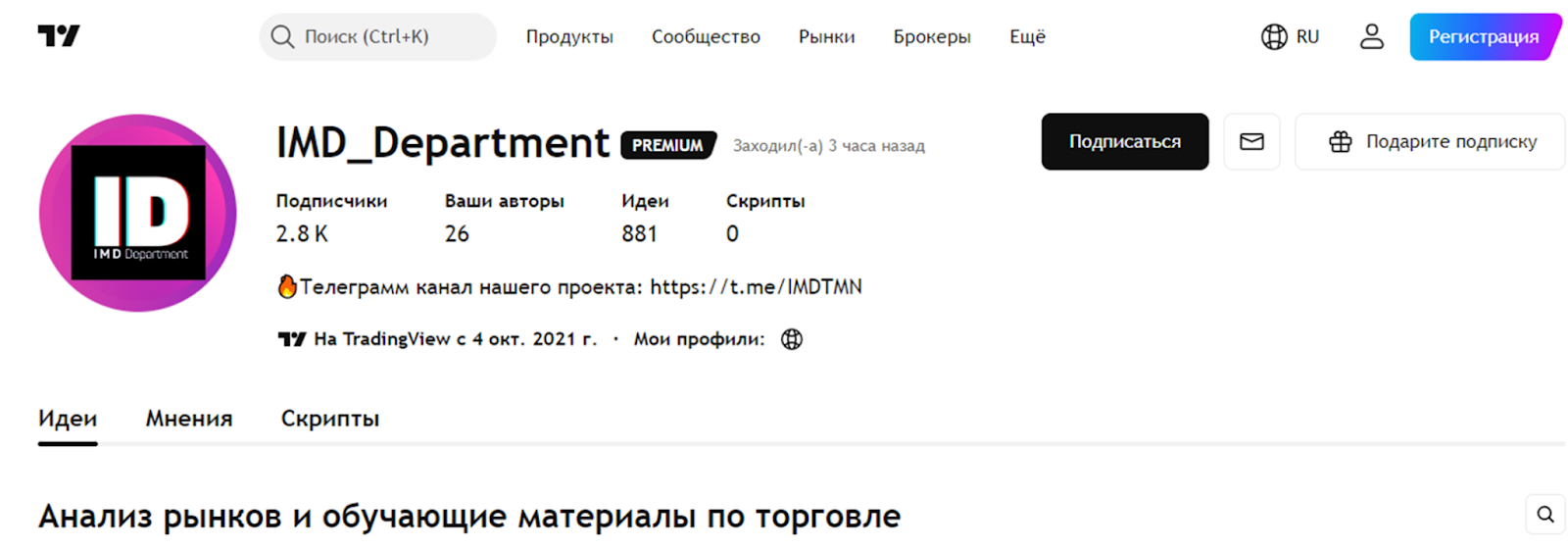
Task: Open the Рынки menu
Action: coord(826,37)
